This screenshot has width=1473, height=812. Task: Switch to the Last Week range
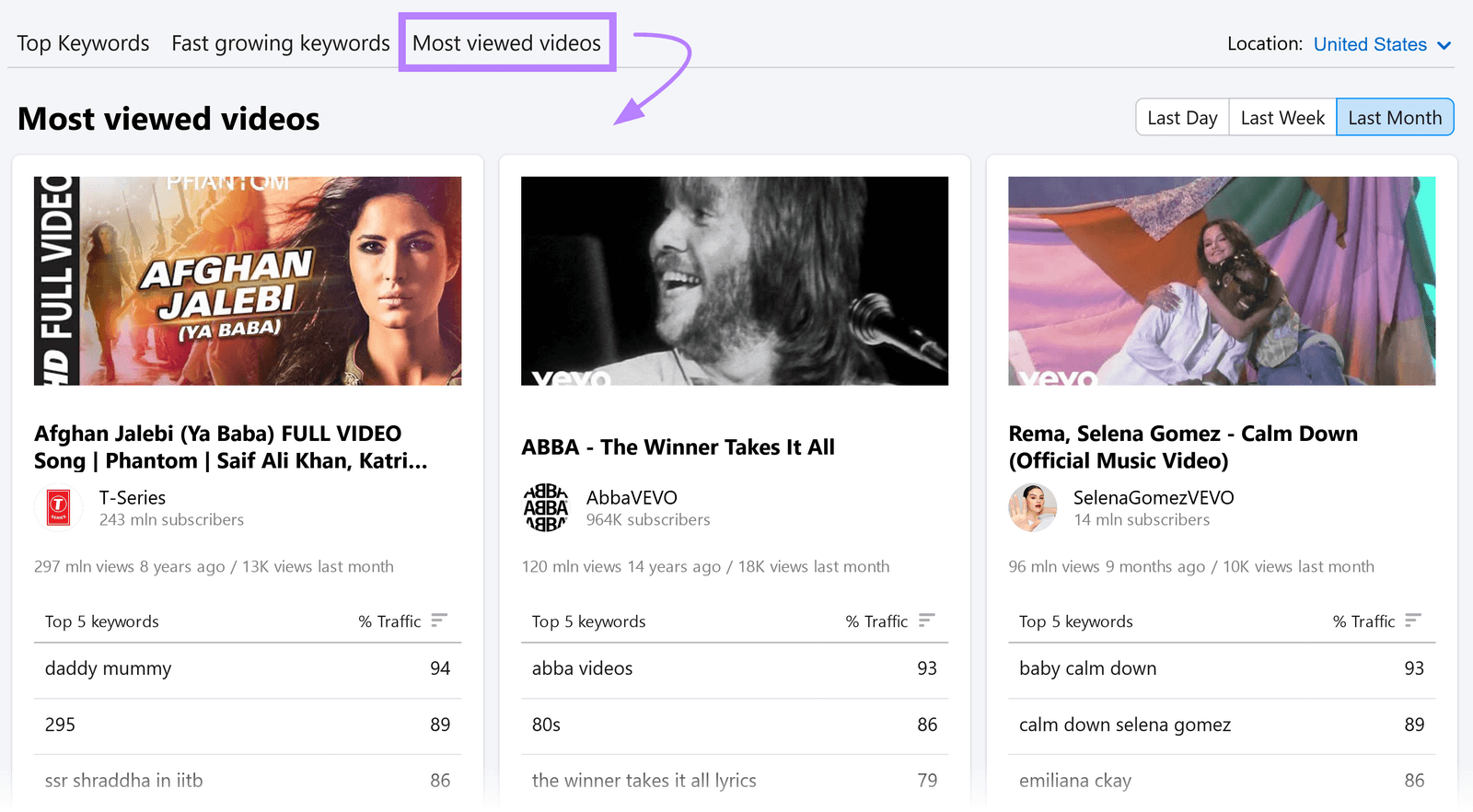coord(1282,118)
